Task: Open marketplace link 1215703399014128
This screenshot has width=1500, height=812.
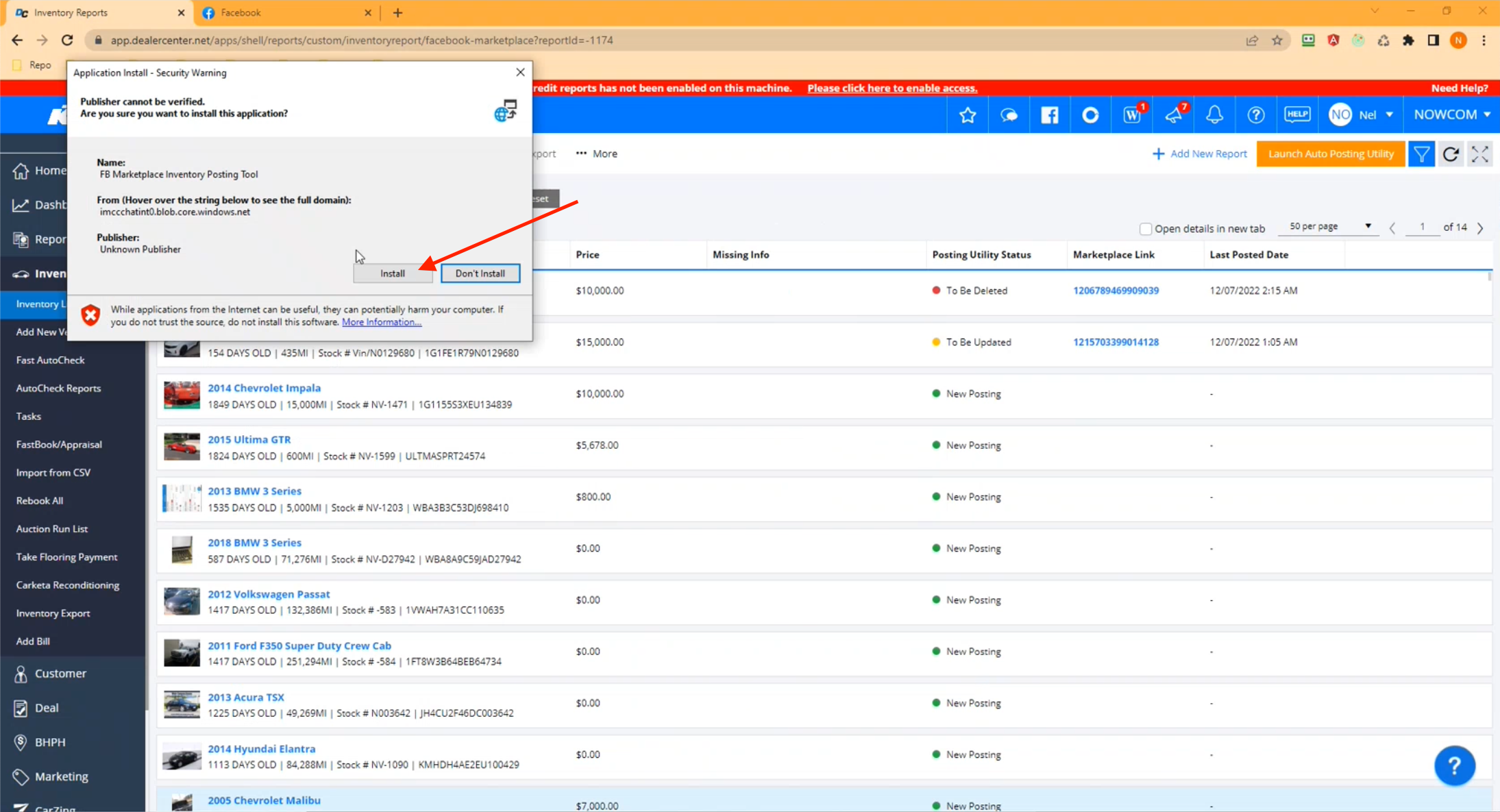Action: [1116, 342]
